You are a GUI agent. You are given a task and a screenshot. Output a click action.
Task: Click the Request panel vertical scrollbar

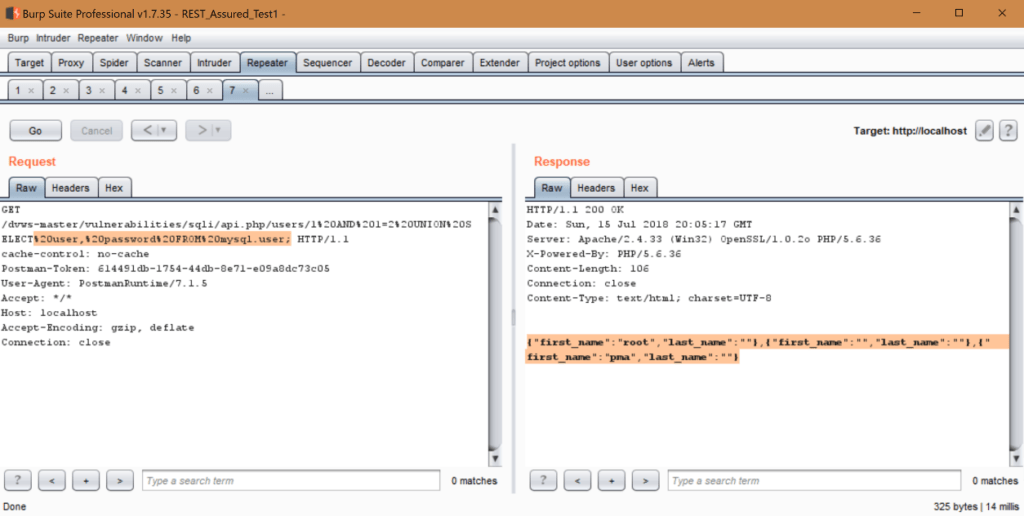tap(494, 330)
